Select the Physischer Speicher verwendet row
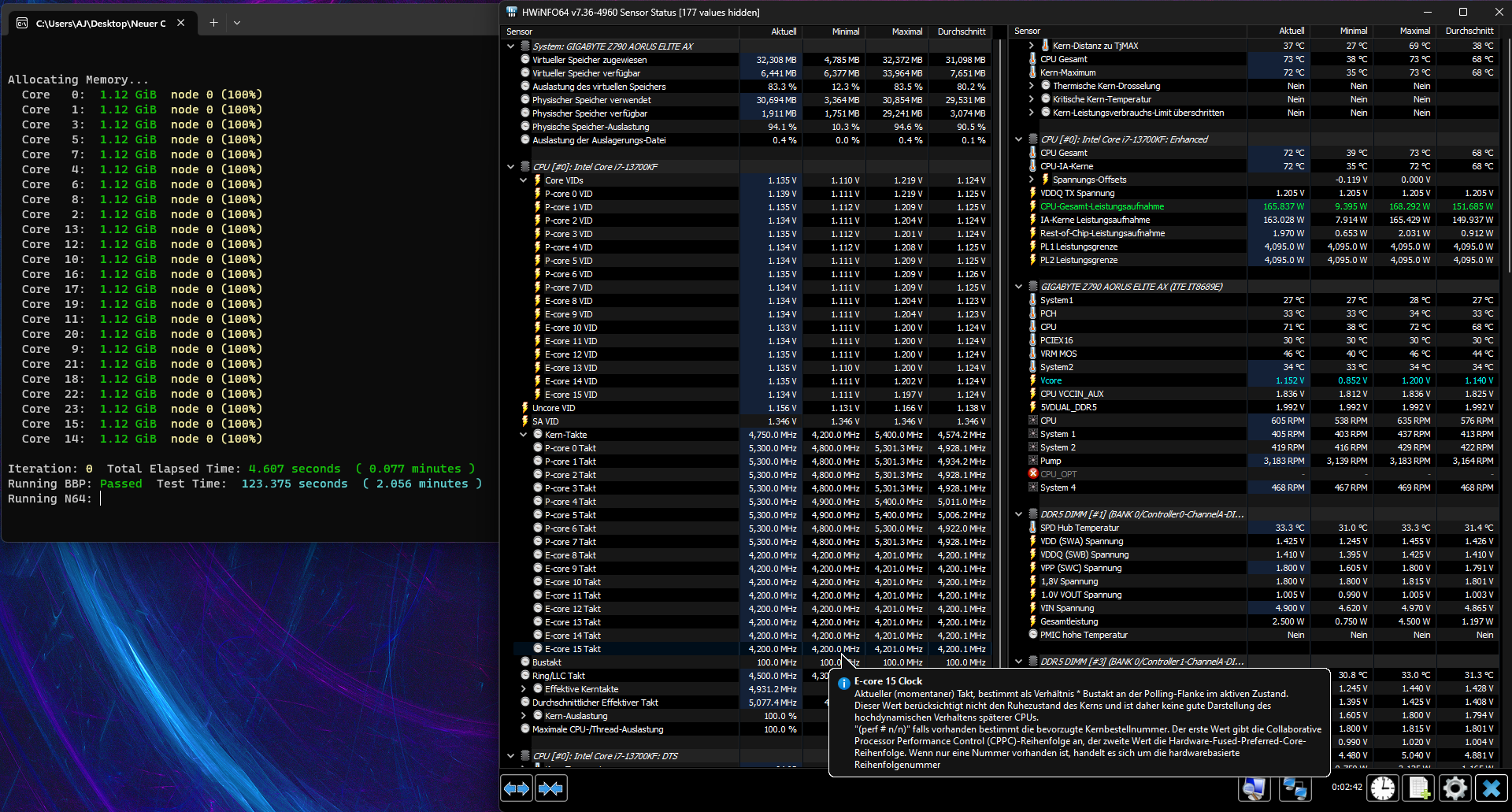This screenshot has width=1512, height=812. (x=747, y=100)
